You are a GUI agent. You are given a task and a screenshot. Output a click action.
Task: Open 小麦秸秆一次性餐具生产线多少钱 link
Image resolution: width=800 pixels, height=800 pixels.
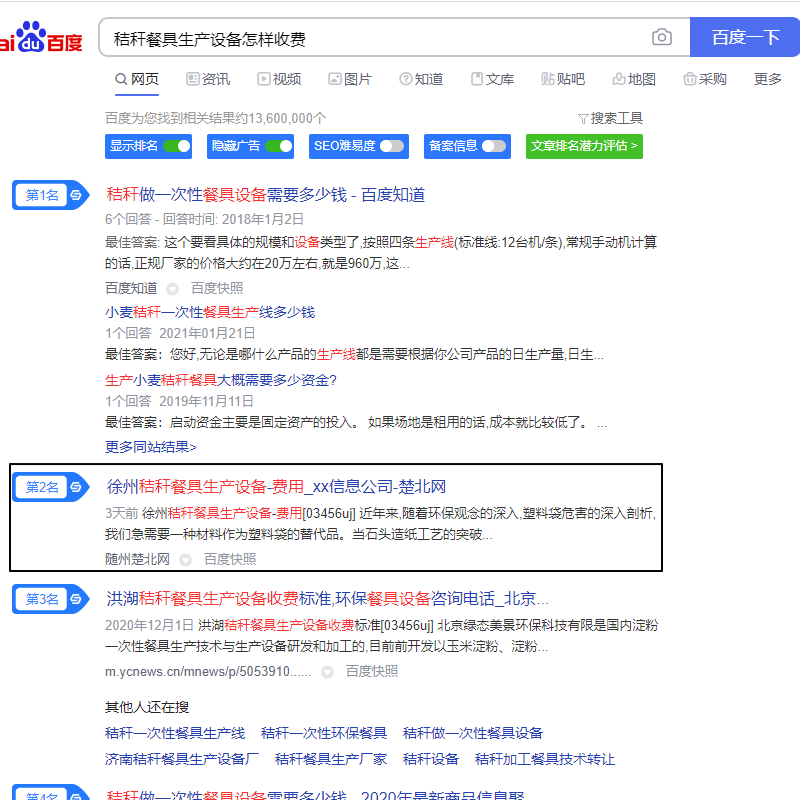coord(210,312)
